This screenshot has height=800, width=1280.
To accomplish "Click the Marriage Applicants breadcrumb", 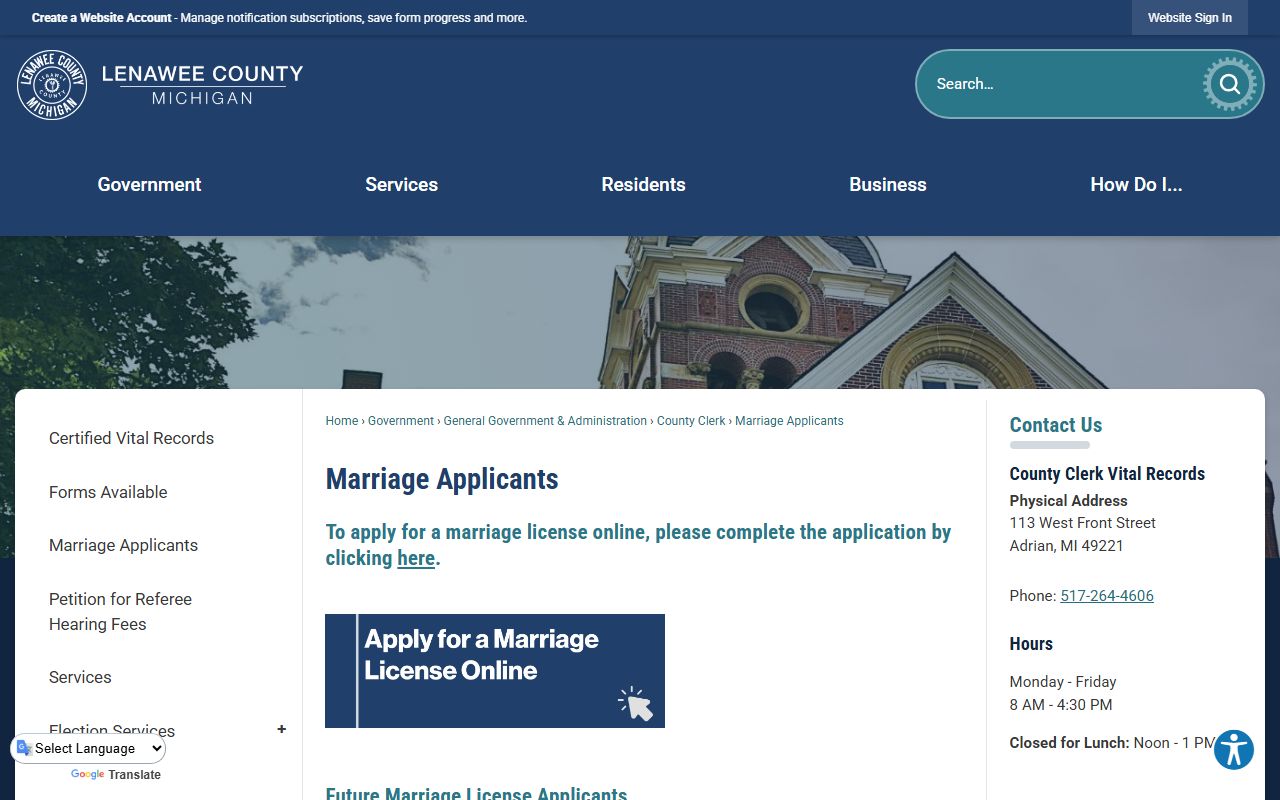I will coord(789,421).
